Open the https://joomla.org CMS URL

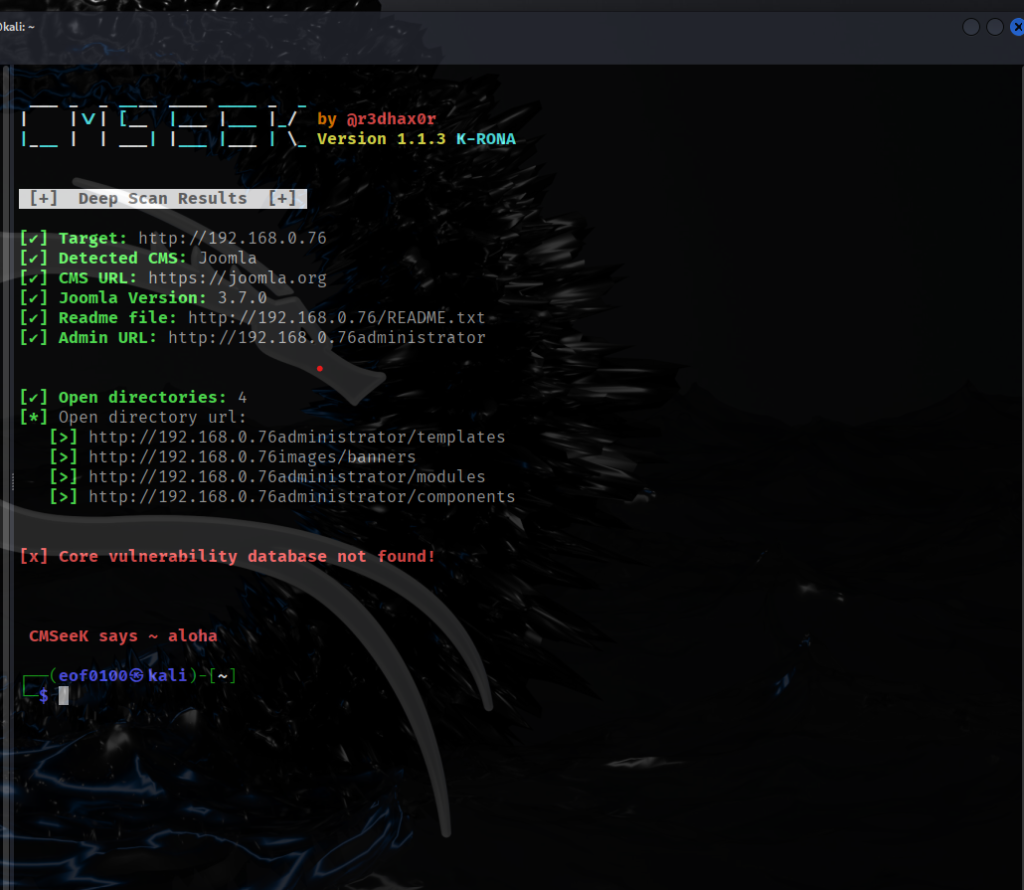coord(237,278)
